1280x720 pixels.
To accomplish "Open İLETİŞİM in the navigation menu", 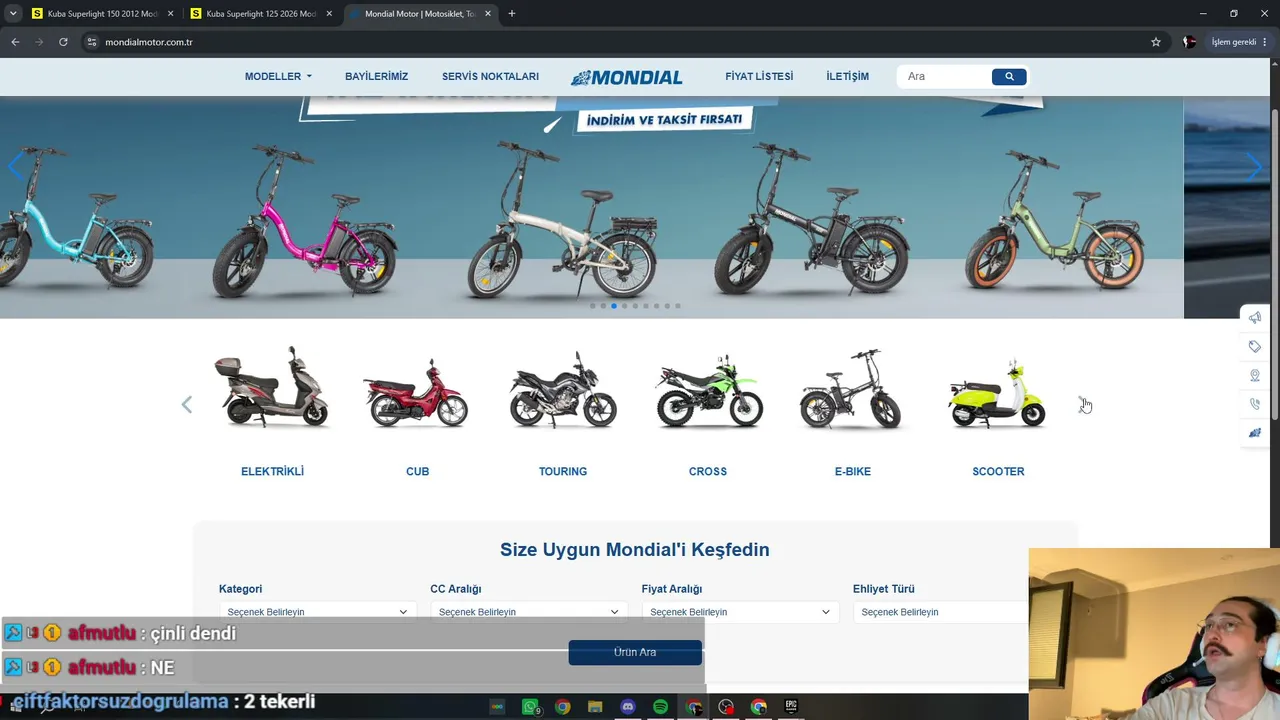I will coord(847,76).
